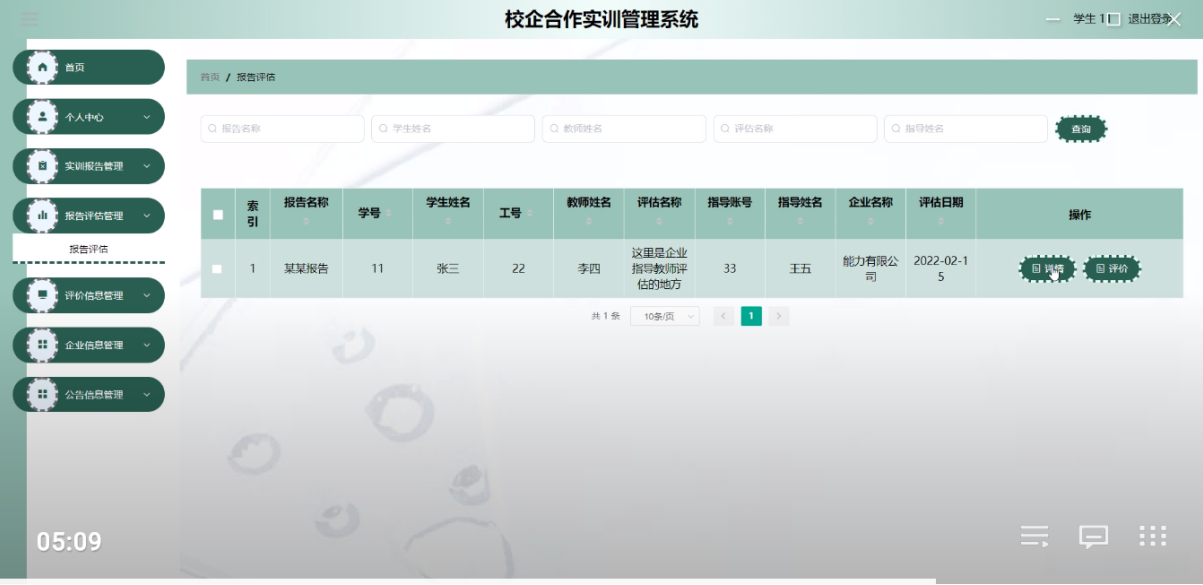Sort by the 学生姓名 column arrows

pos(447,222)
